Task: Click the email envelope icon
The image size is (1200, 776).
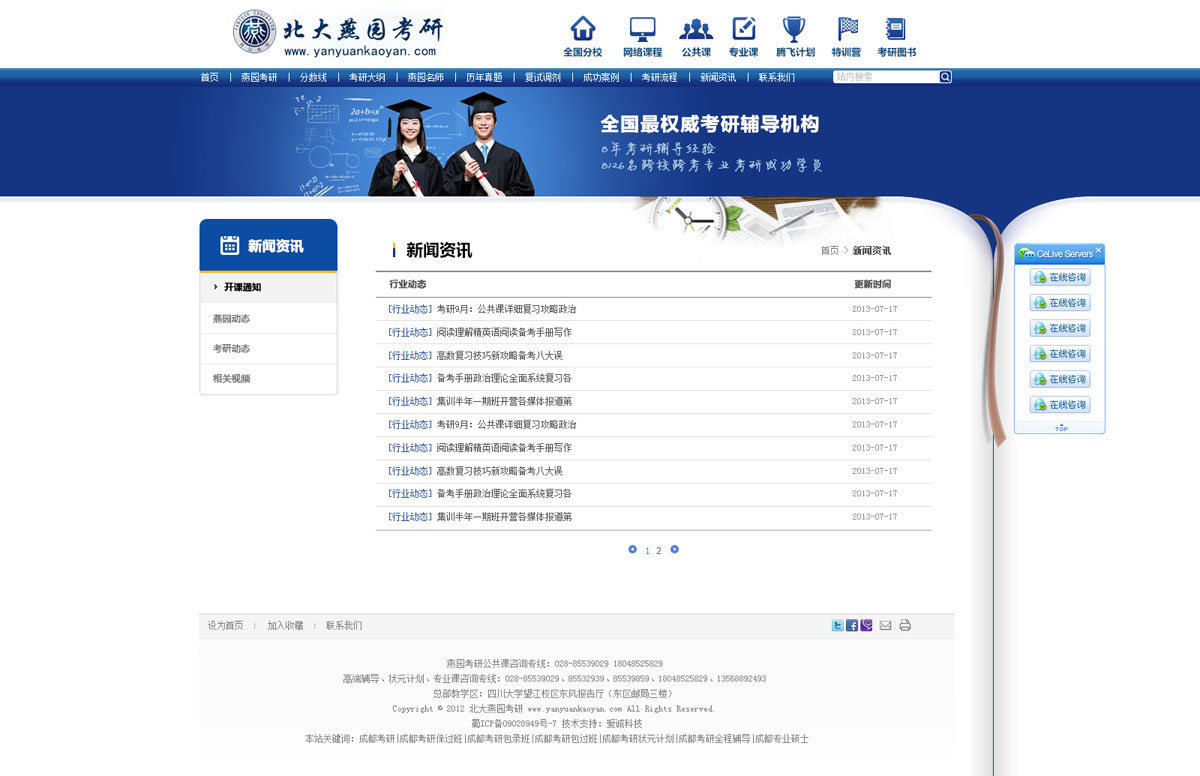Action: pos(885,625)
